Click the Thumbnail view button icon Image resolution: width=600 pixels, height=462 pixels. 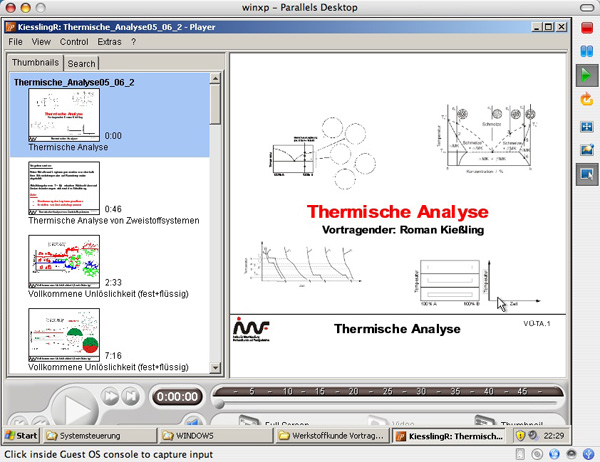[485, 421]
